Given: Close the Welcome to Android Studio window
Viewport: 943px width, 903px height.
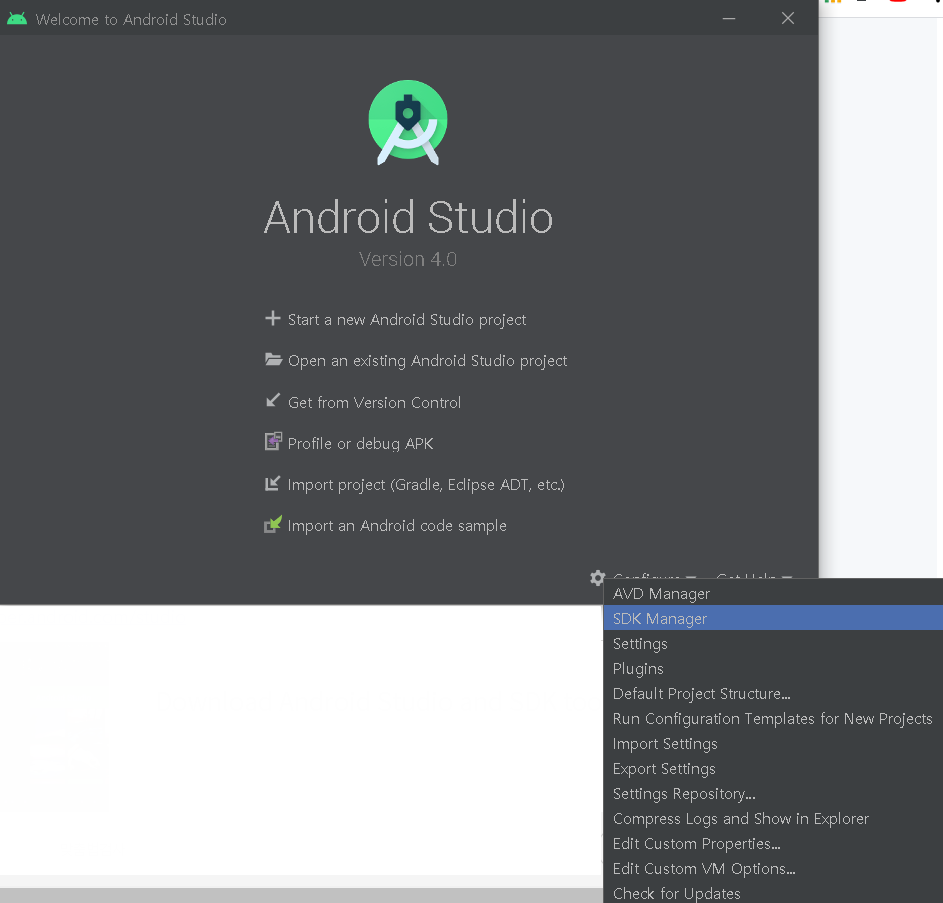Looking at the screenshot, I should [788, 19].
